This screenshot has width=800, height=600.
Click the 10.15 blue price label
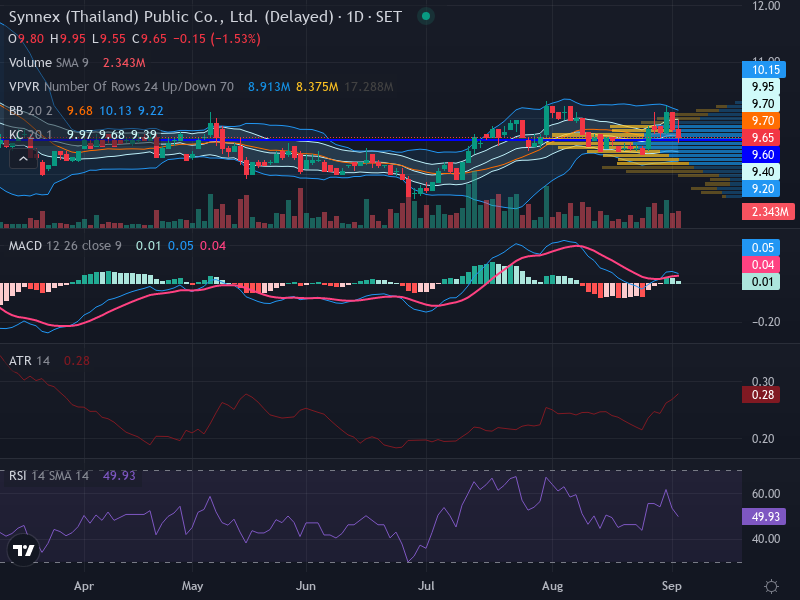[764, 70]
